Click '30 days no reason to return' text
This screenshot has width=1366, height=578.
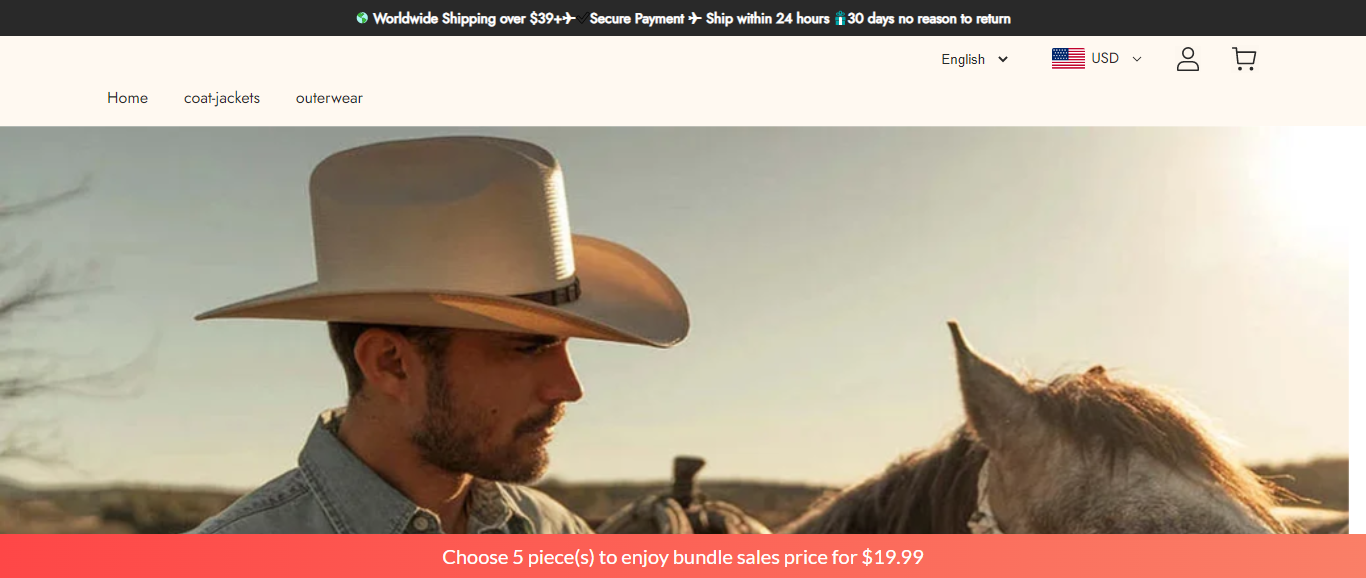tap(929, 18)
